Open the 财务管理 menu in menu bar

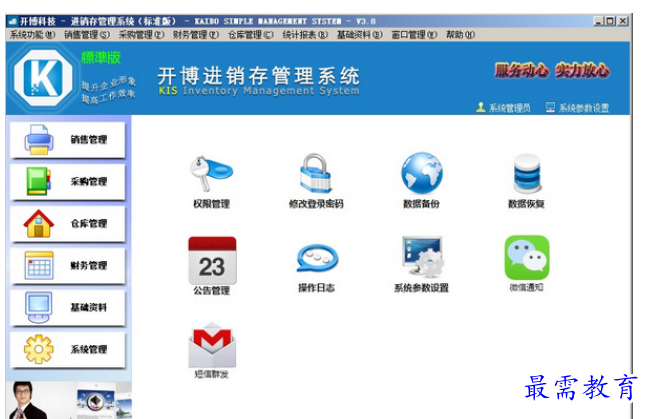[x=196, y=35]
